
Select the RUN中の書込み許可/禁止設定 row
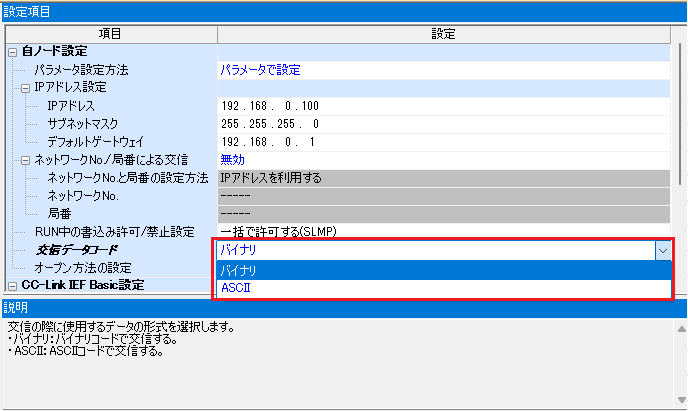click(x=115, y=232)
